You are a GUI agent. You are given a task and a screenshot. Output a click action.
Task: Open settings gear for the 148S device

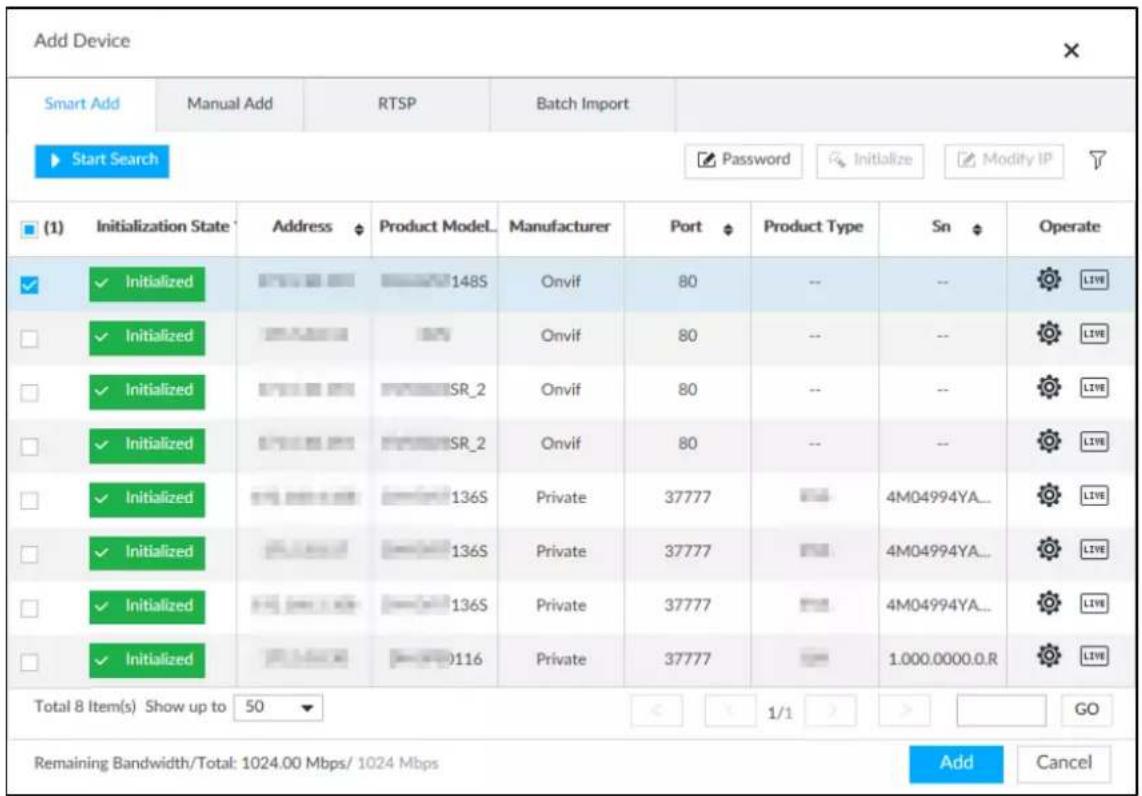click(x=1049, y=280)
